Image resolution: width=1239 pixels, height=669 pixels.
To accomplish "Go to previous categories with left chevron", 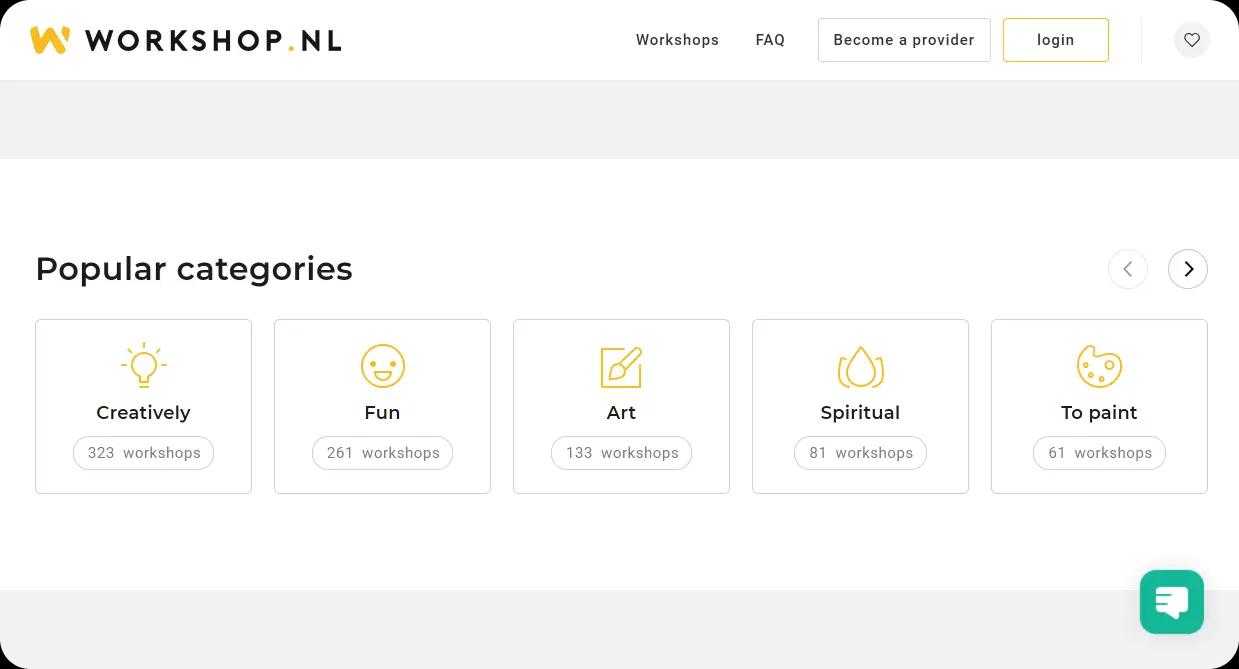I will point(1127,269).
